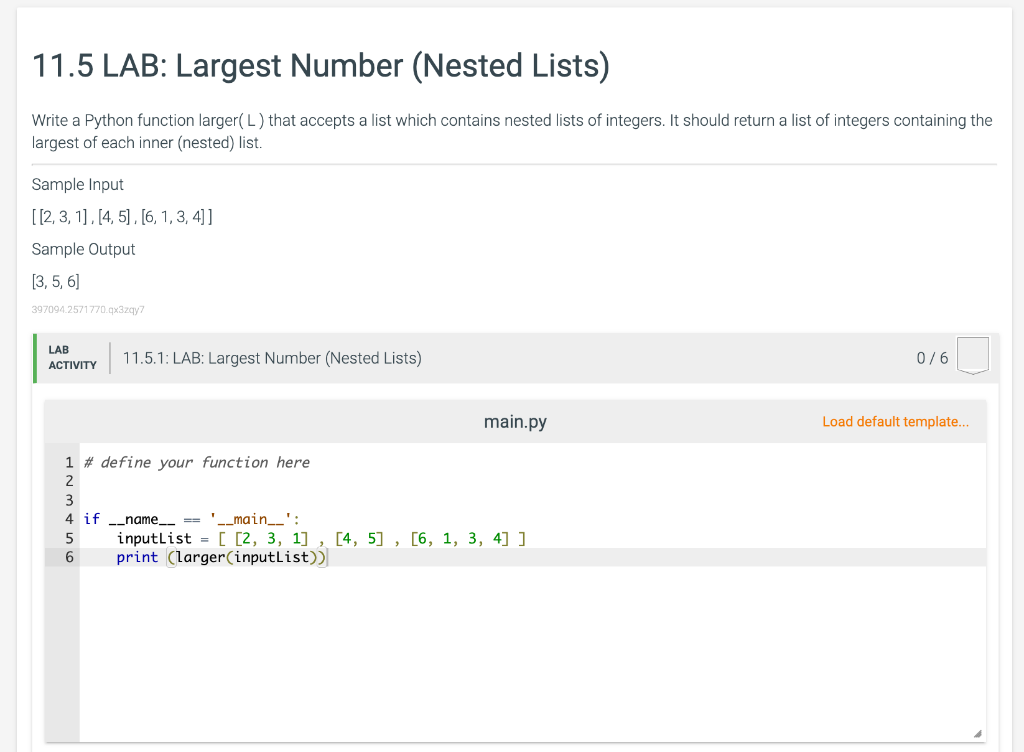This screenshot has height=752, width=1024.
Task: Select the Sample Output list [3, 5, 6]
Action: [x=56, y=281]
